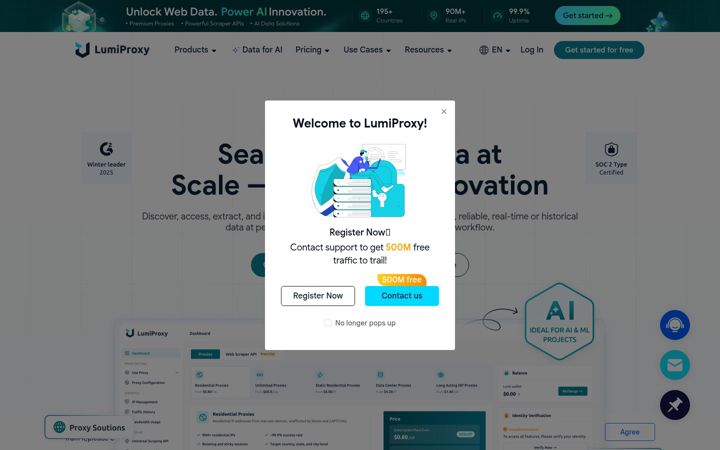Click the globe language icon
The width and height of the screenshot is (720, 450).
[484, 50]
